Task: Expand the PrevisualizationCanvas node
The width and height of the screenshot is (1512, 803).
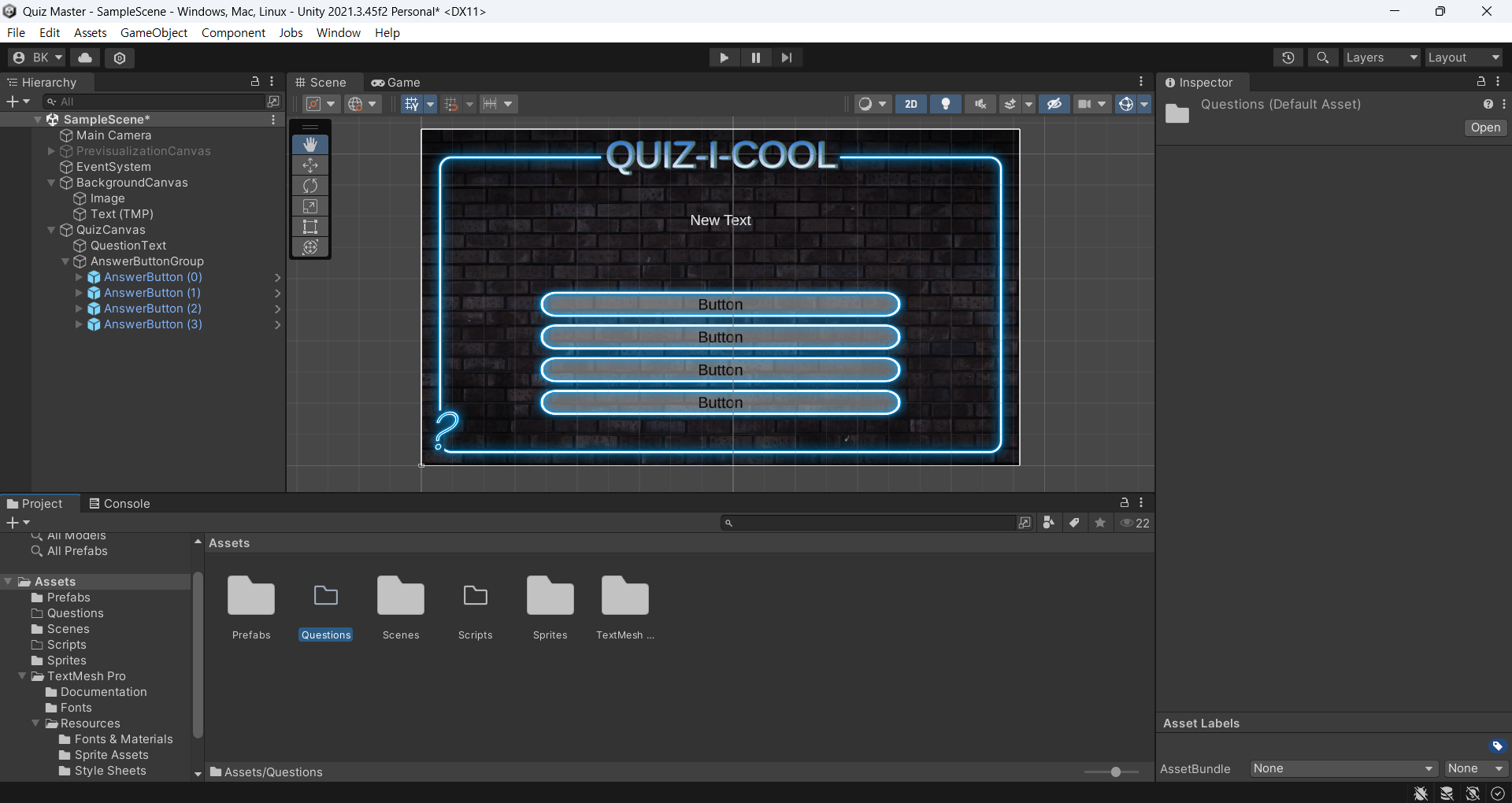Action: click(x=51, y=151)
